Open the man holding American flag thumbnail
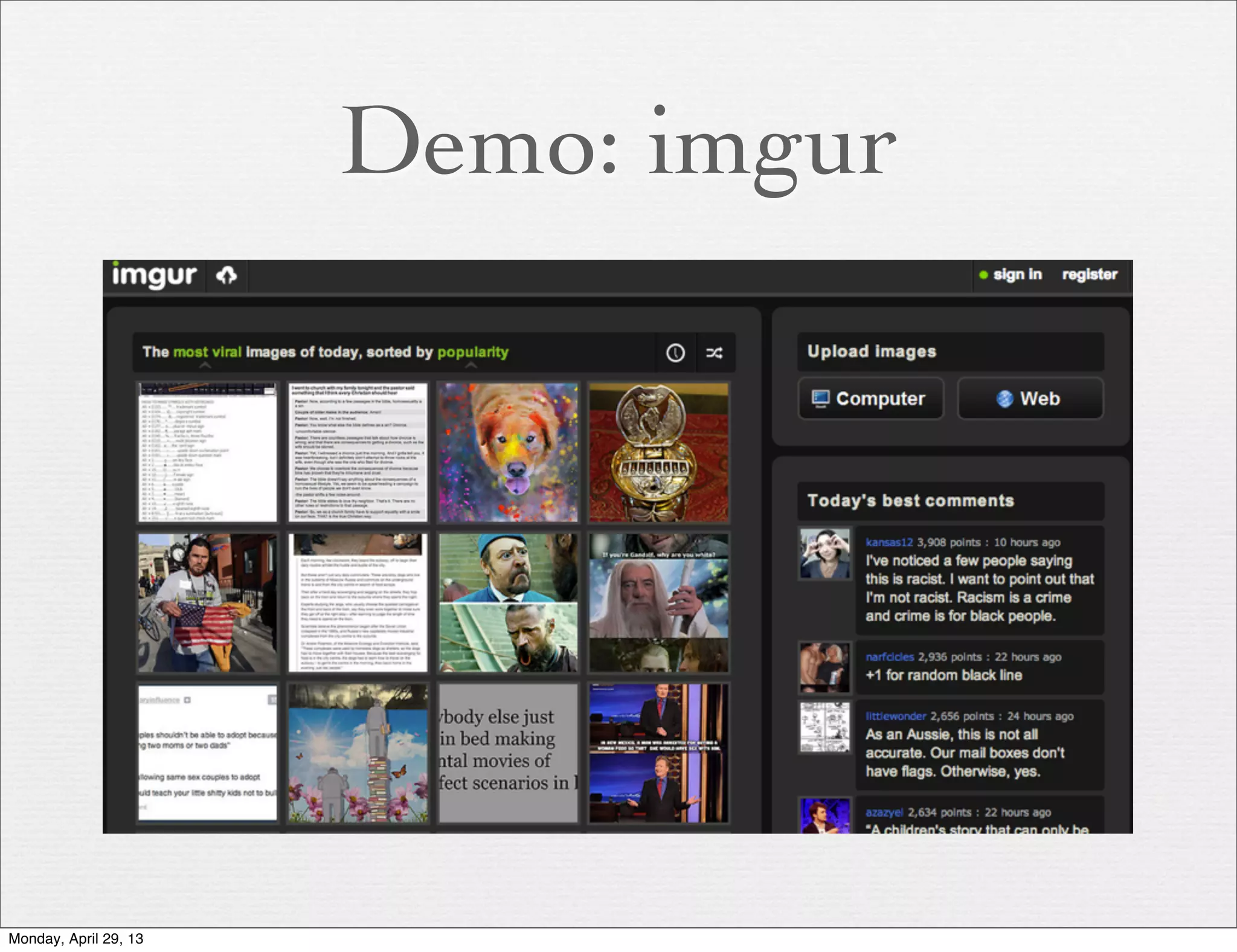This screenshot has height=952, width=1237. point(207,603)
